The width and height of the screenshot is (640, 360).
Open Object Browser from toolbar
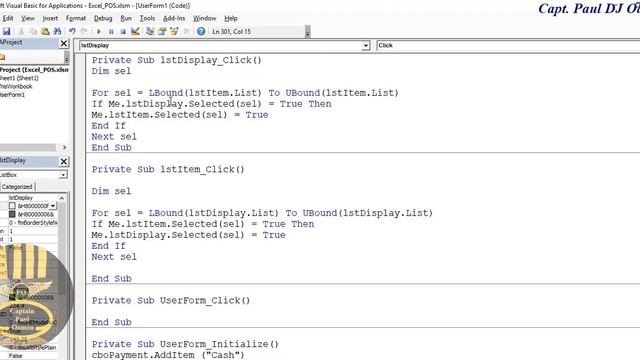(174, 31)
